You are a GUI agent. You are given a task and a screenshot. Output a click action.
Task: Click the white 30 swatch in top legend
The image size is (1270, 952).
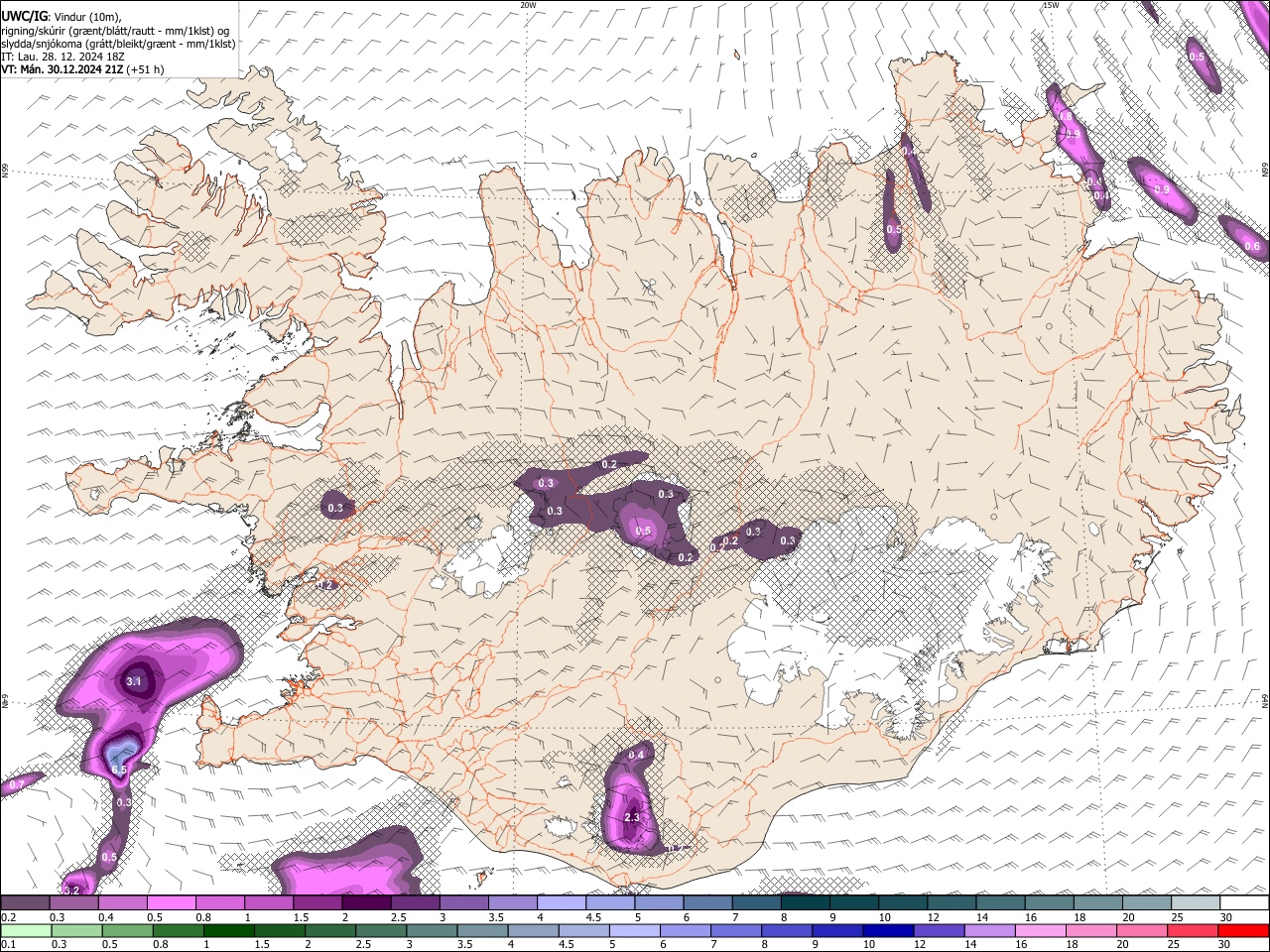(1245, 902)
